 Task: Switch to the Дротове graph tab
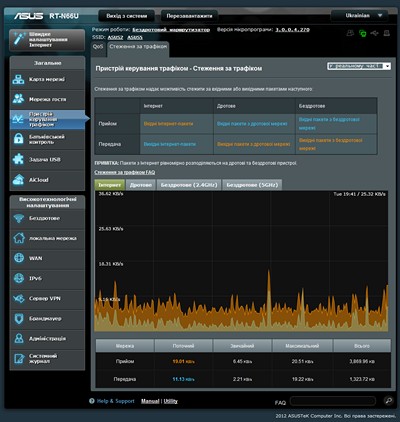[x=140, y=185]
